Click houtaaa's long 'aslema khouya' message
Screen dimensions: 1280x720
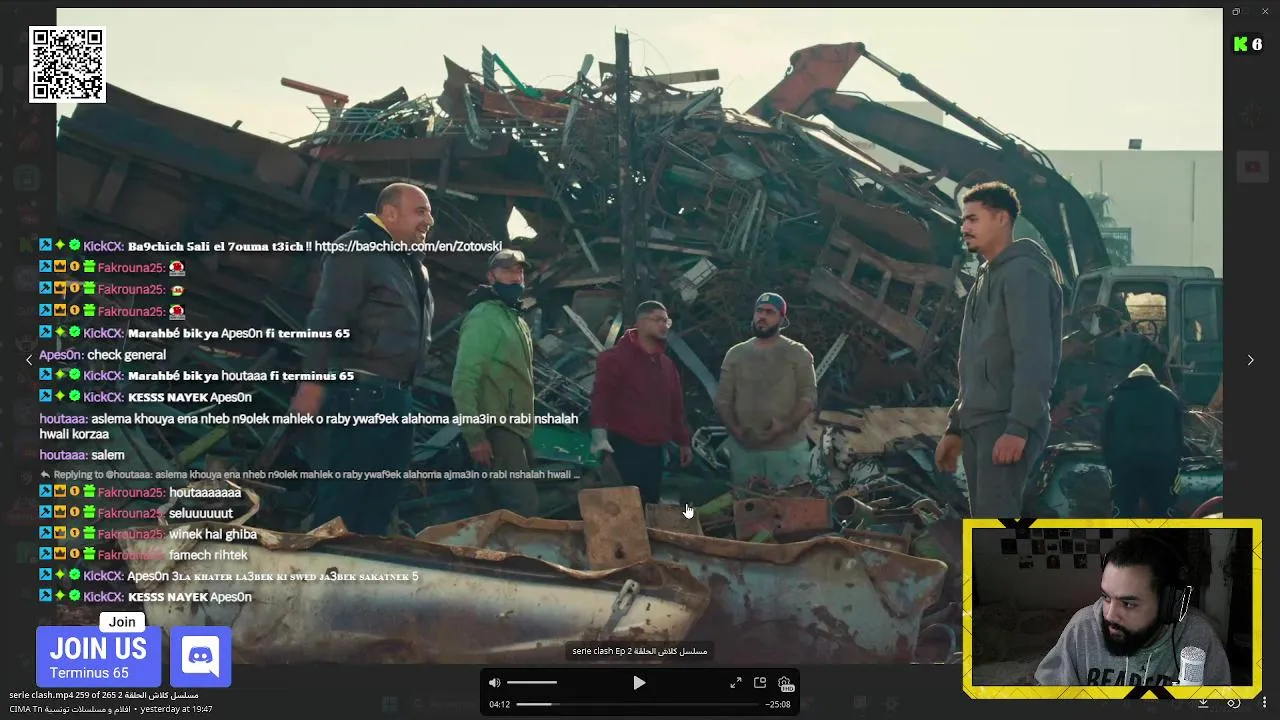pos(309,426)
